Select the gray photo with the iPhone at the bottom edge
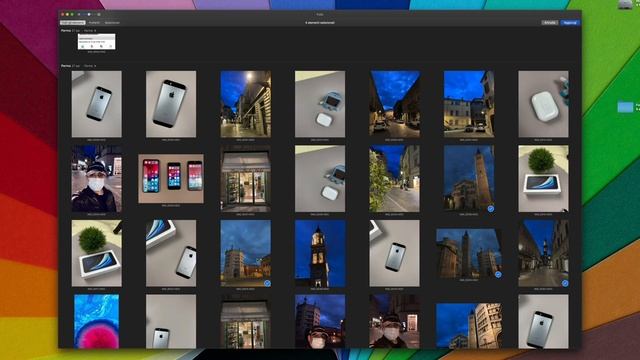Image resolution: width=640 pixels, height=360 pixels. click(171, 321)
